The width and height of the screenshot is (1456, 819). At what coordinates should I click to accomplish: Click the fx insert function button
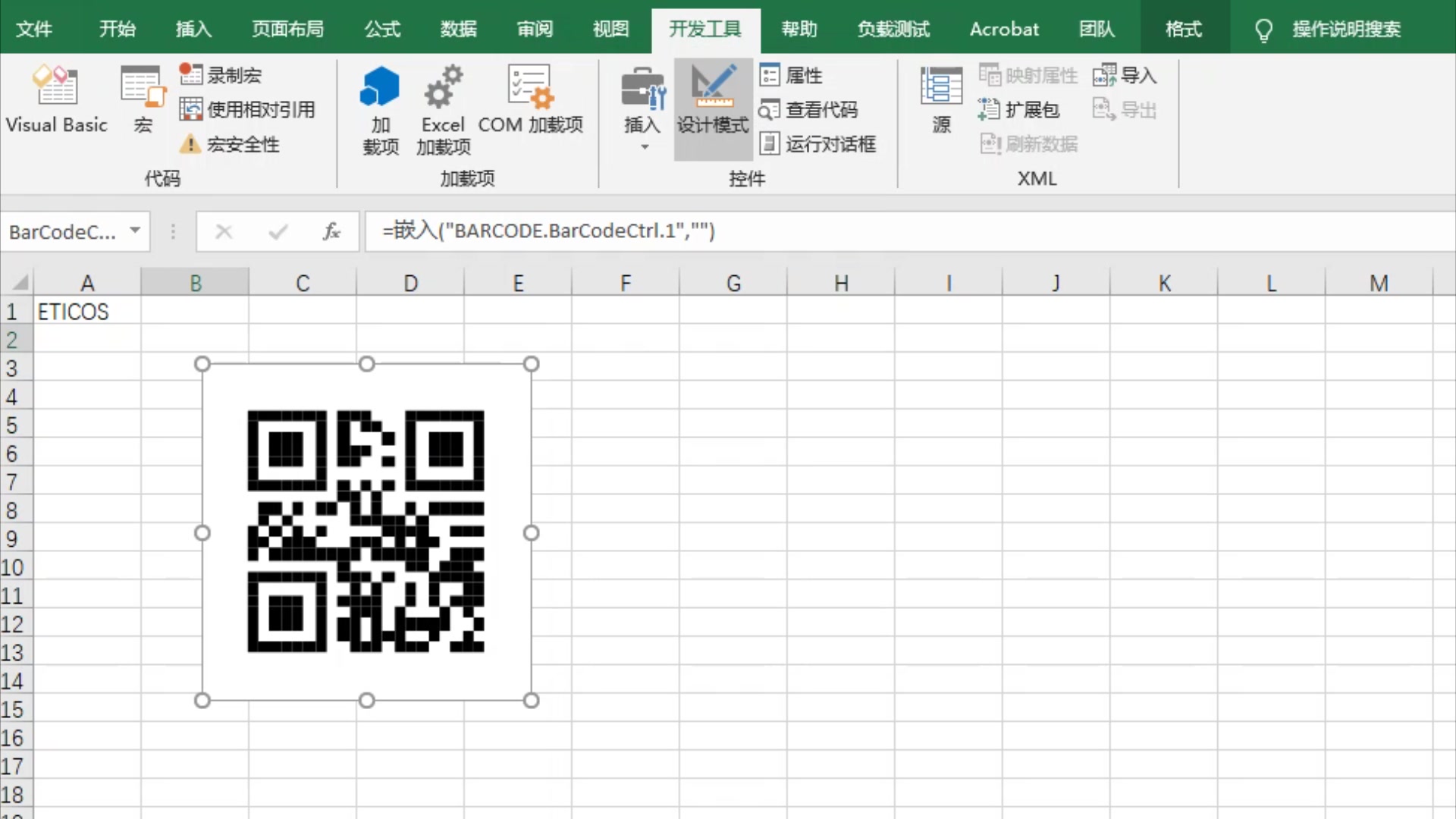coord(331,231)
